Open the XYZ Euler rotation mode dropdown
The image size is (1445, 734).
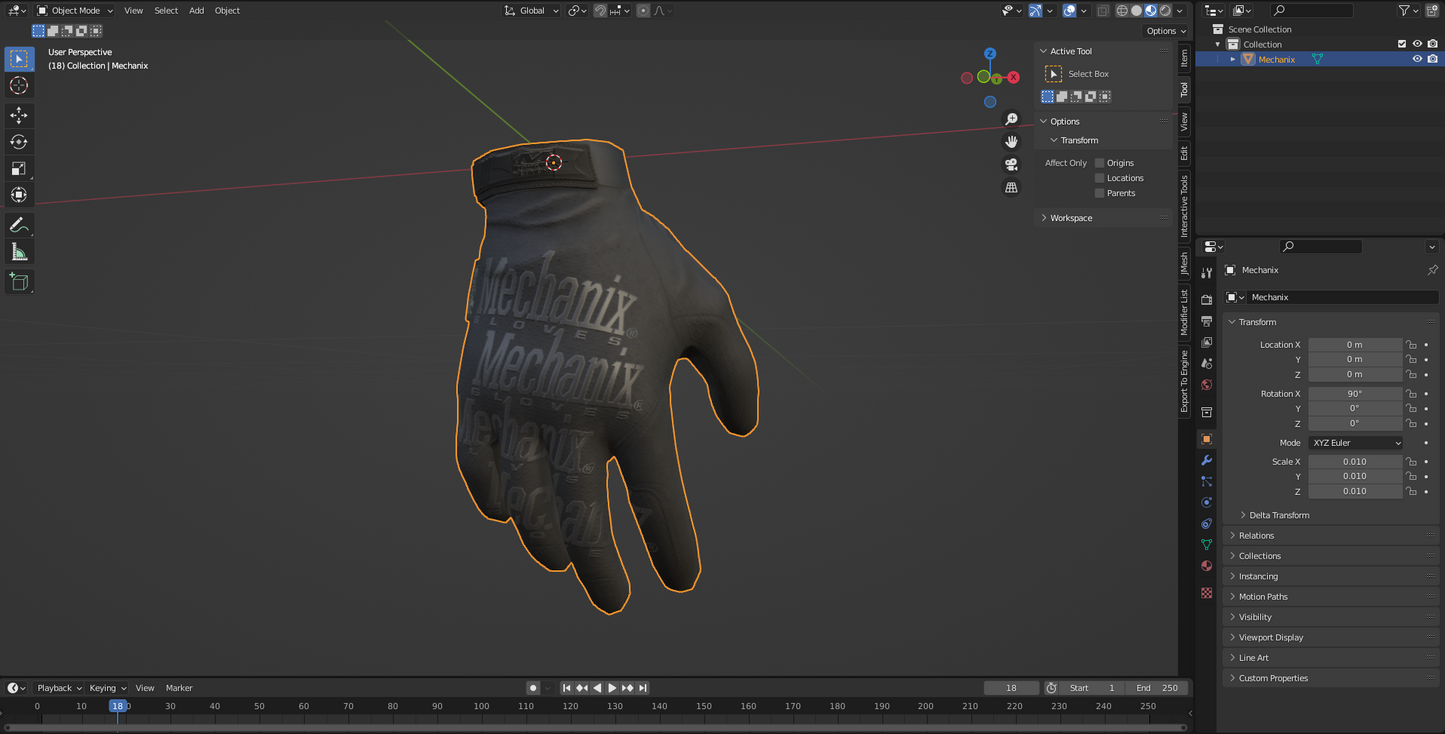(x=1355, y=443)
